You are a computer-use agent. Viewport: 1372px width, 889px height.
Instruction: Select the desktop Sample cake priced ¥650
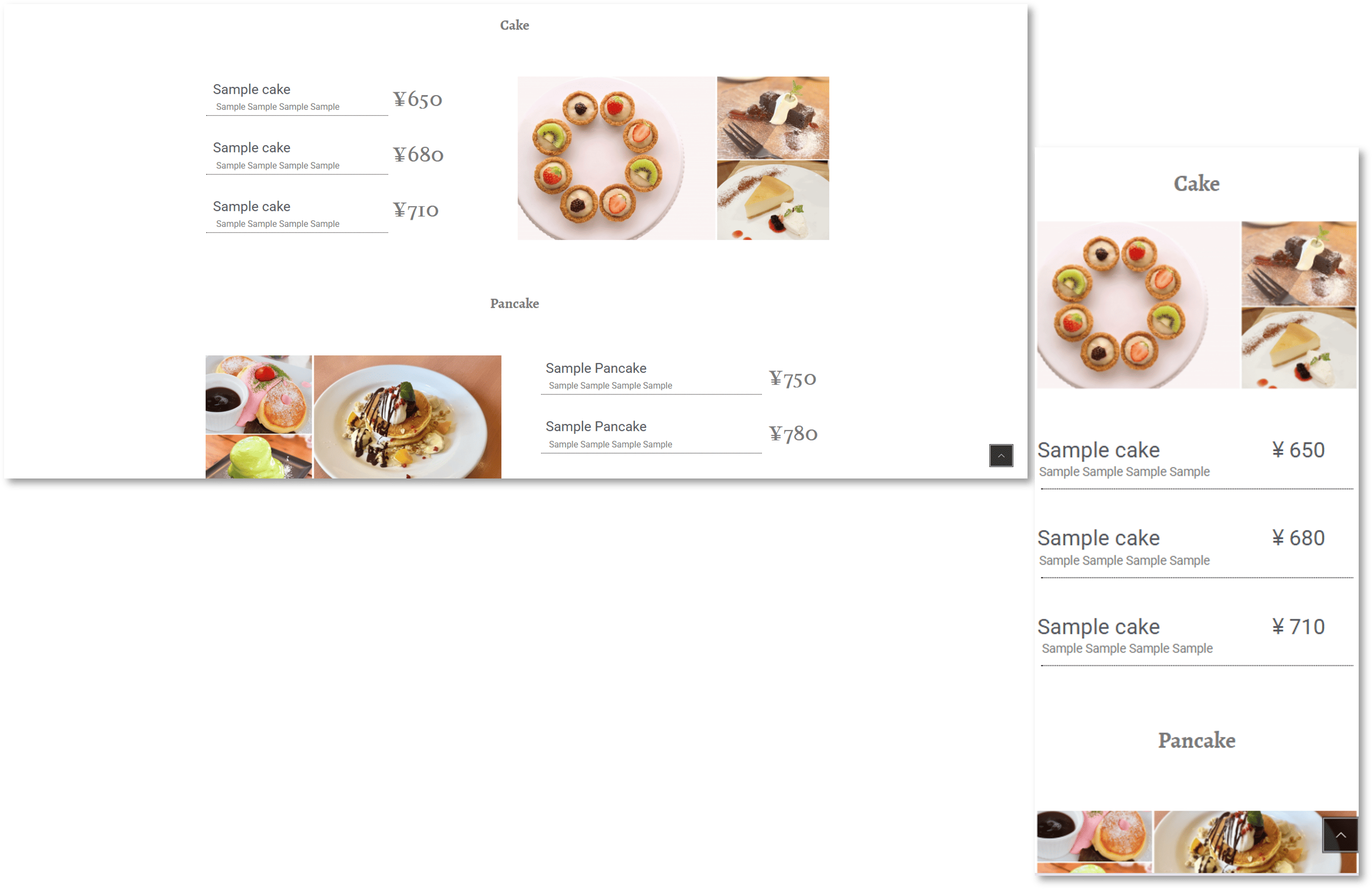tap(325, 97)
